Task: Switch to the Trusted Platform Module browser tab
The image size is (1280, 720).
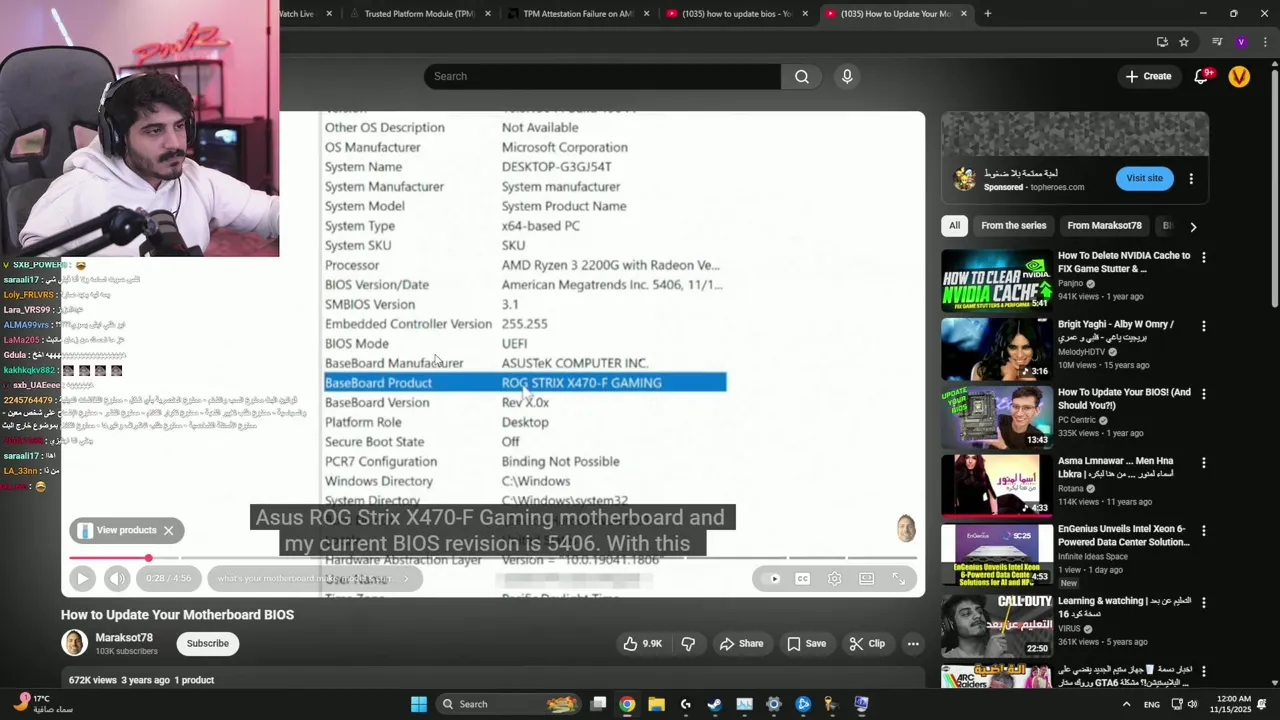Action: coord(419,14)
